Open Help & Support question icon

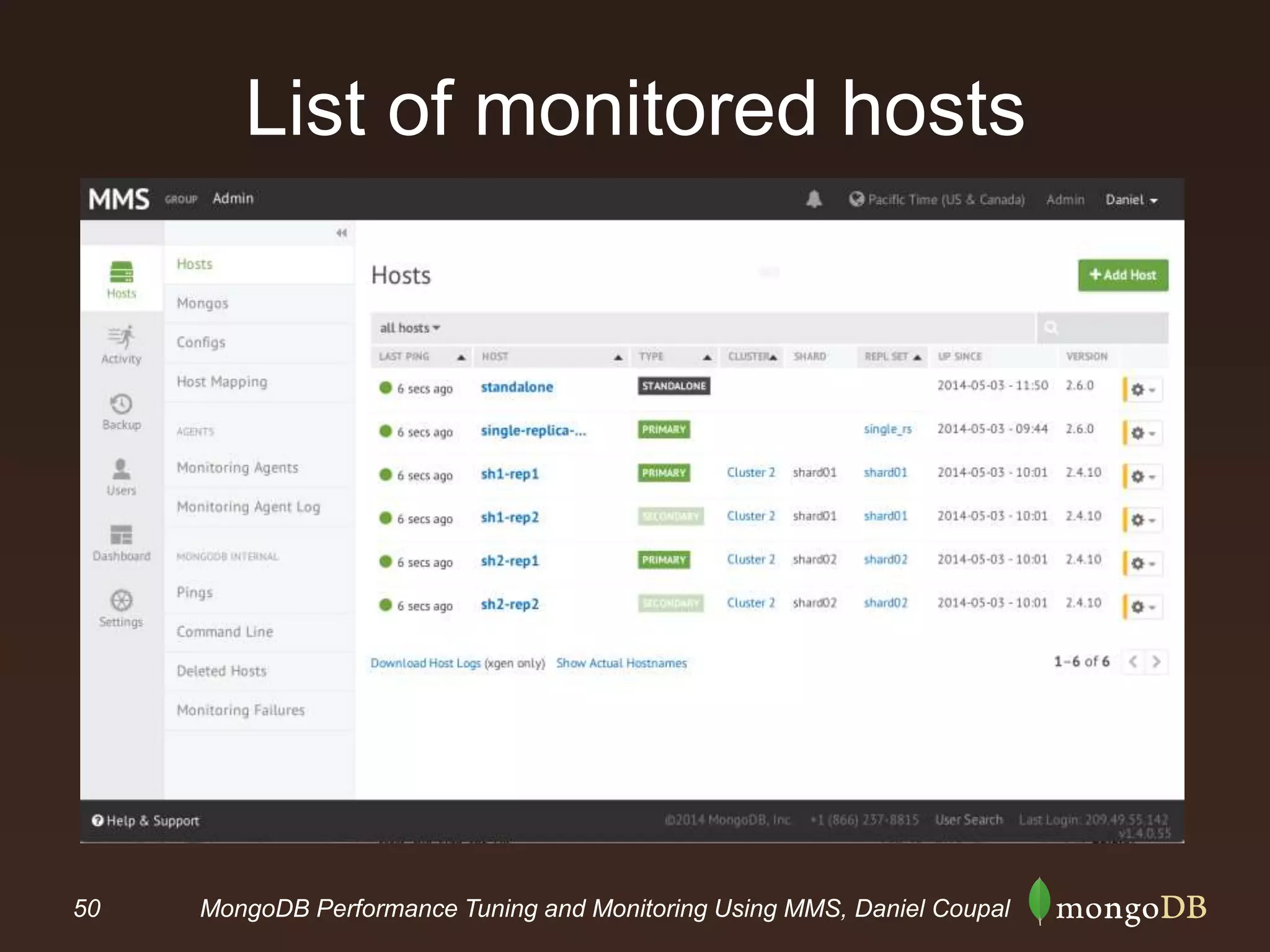(x=97, y=821)
